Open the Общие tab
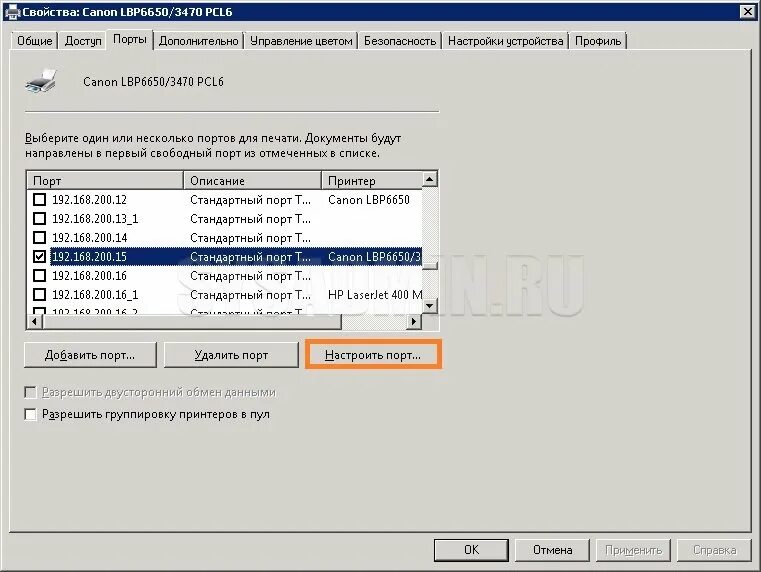Image resolution: width=761 pixels, height=572 pixels. pyautogui.click(x=34, y=41)
